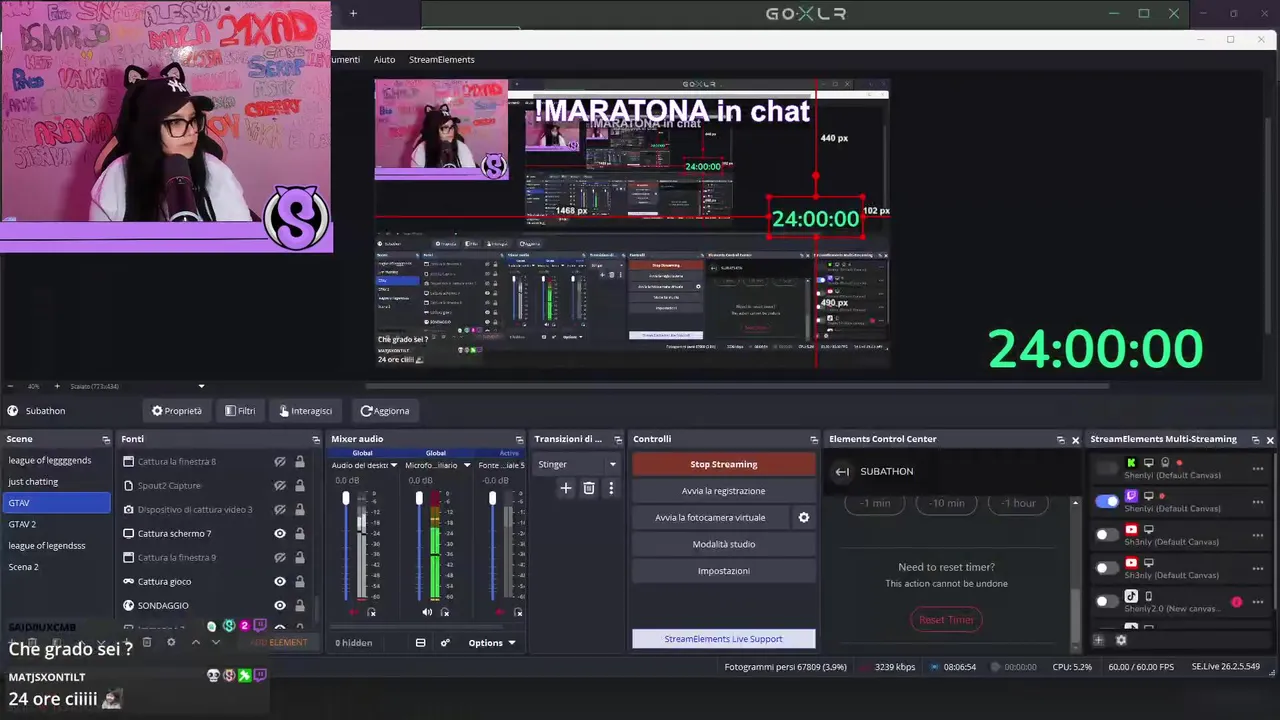Show Dispositivo di cattura video 3

click(280, 509)
